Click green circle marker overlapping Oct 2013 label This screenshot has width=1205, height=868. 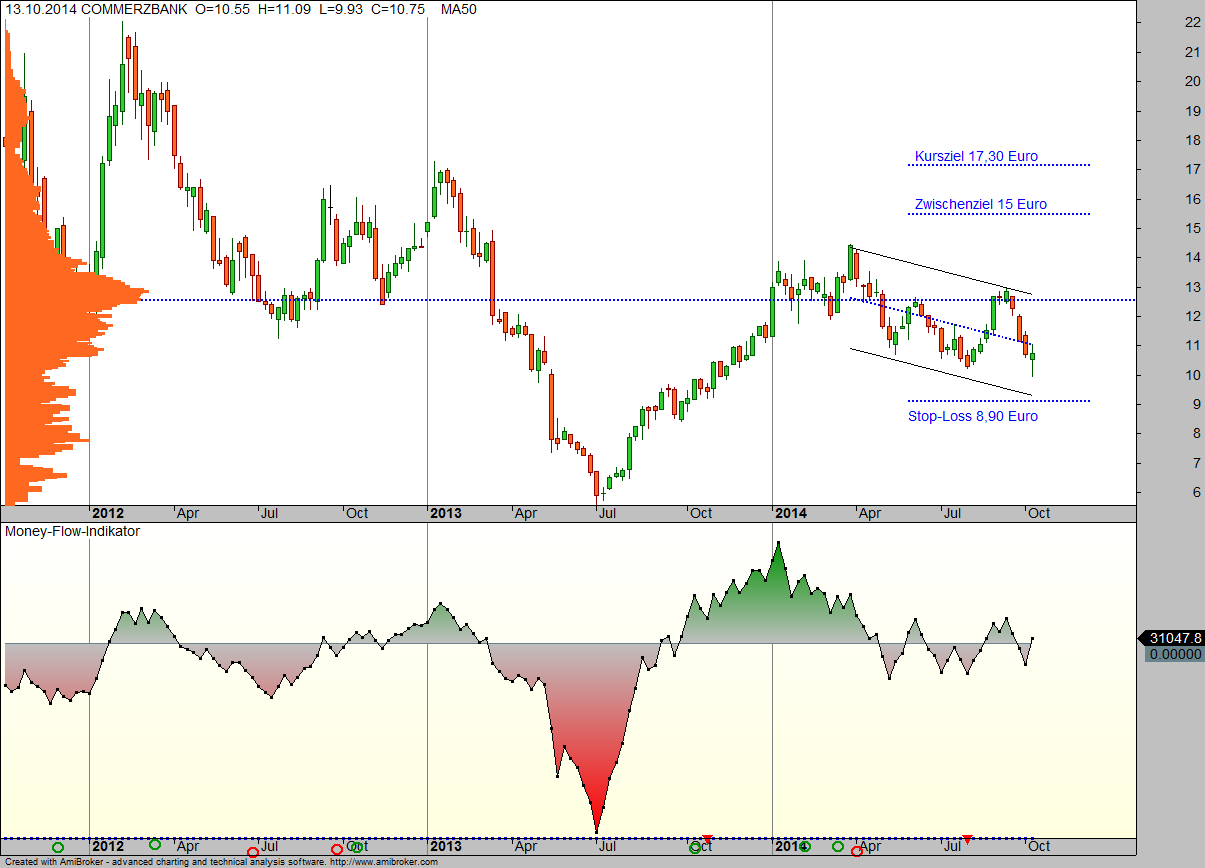point(696,849)
